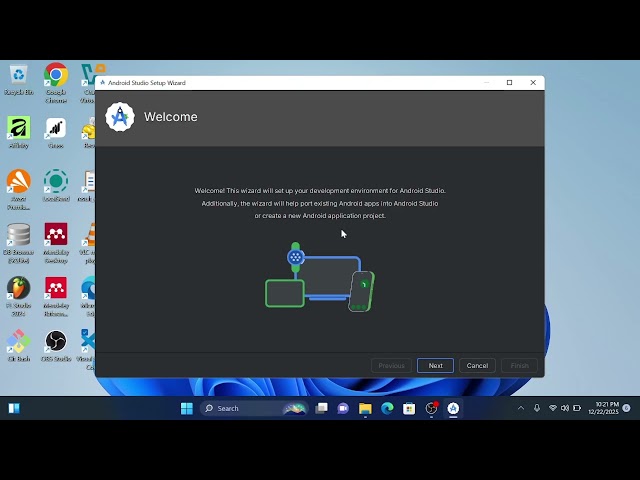Viewport: 640px width, 480px height.
Task: Open Microsoft Edge from the taskbar
Action: click(x=387, y=408)
